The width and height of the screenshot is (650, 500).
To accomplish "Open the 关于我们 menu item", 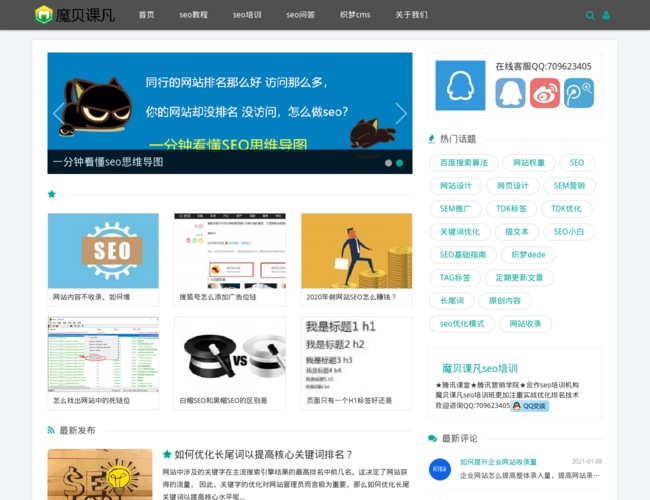I will tap(411, 15).
